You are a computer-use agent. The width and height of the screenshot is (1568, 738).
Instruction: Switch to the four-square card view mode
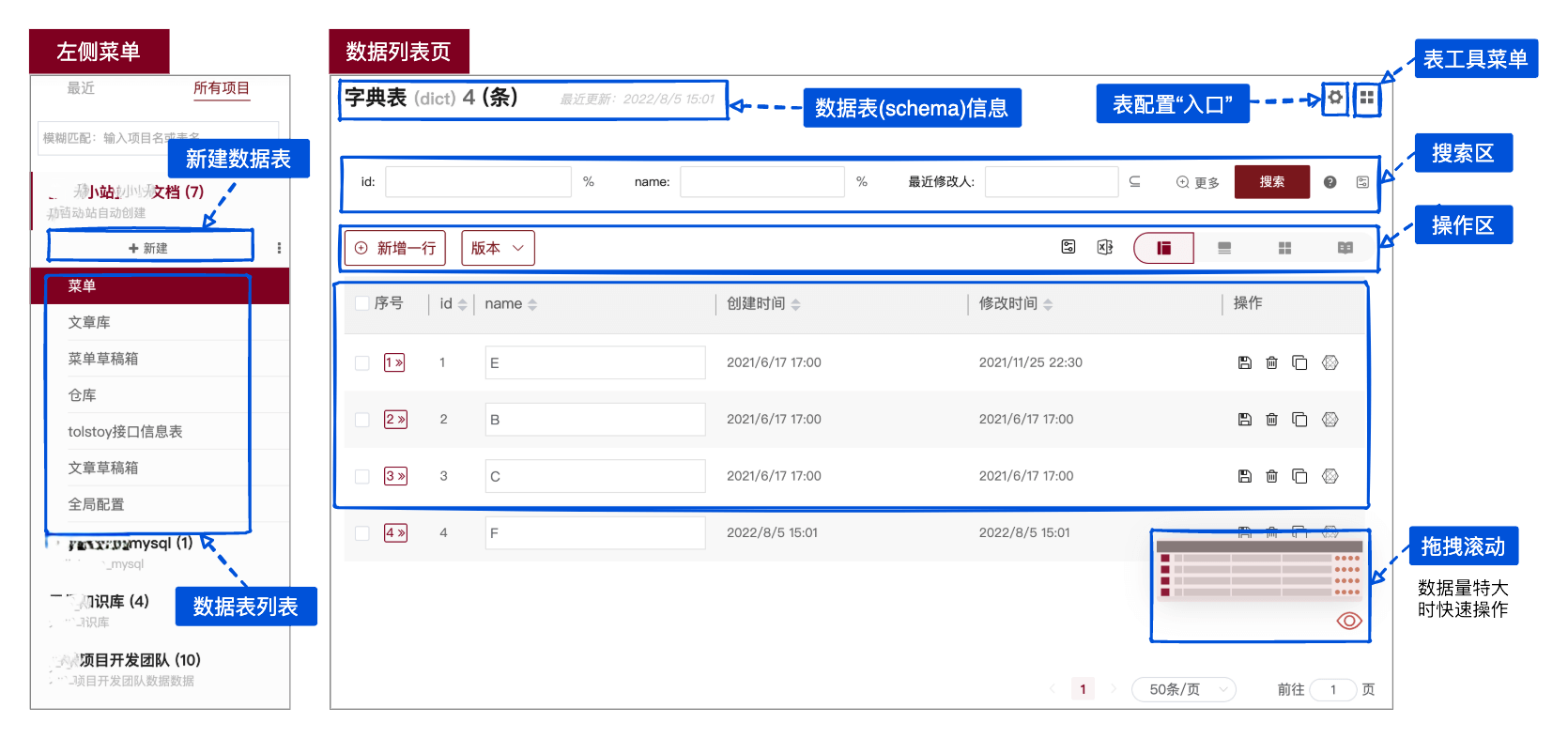(1284, 248)
